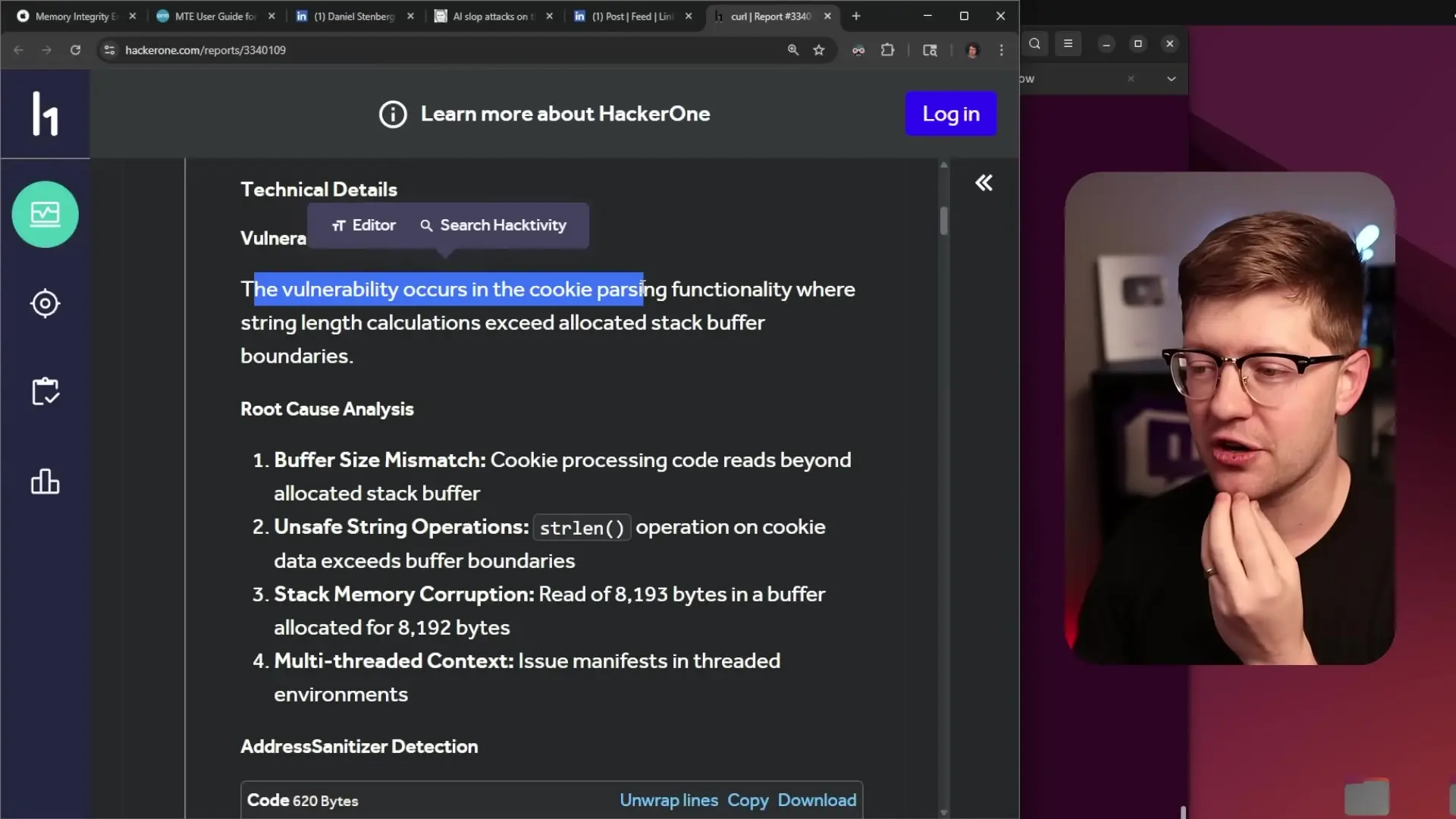
Task: Switch to the AI slop attacks tab
Action: click(493, 16)
